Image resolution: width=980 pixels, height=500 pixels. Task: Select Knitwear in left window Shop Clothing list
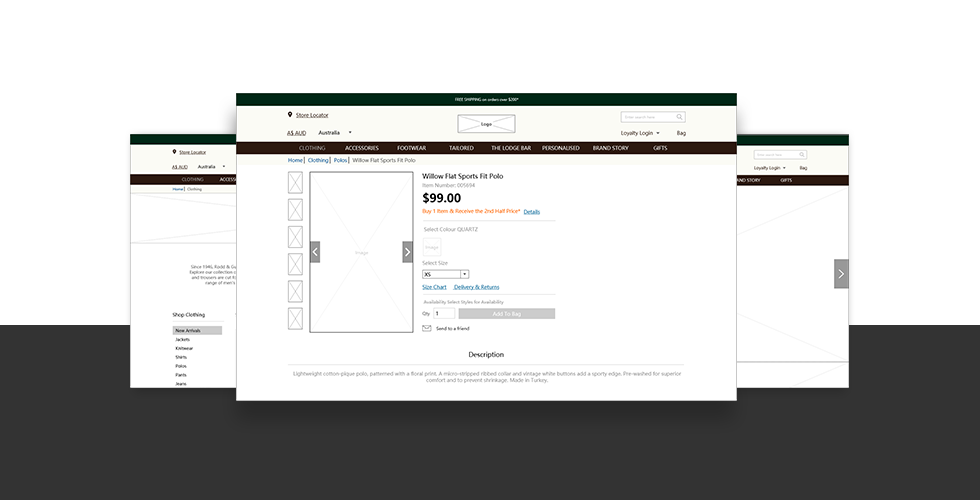(184, 348)
